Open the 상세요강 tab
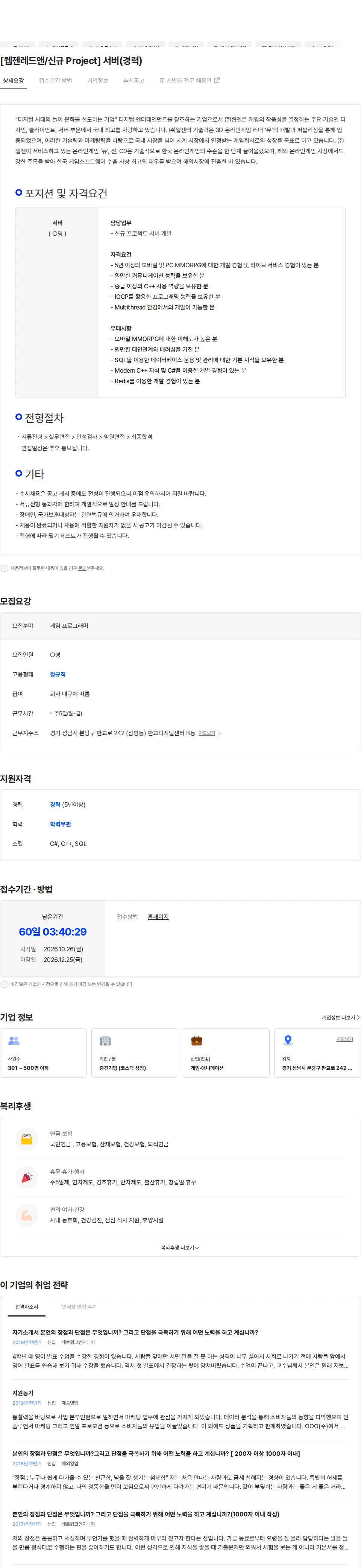Screen dimensions: 361x1568 coord(14,80)
